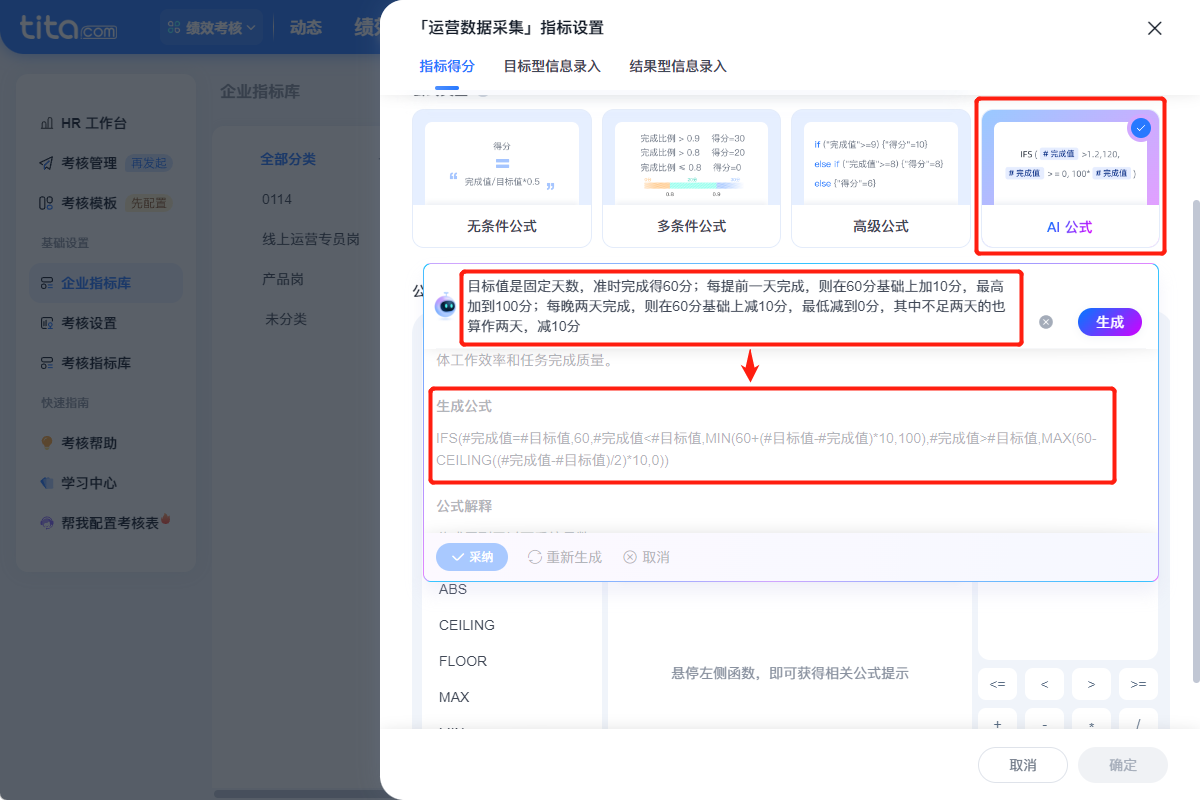
Task: Click the 考核管理 paper-plane icon
Action: tap(46, 163)
